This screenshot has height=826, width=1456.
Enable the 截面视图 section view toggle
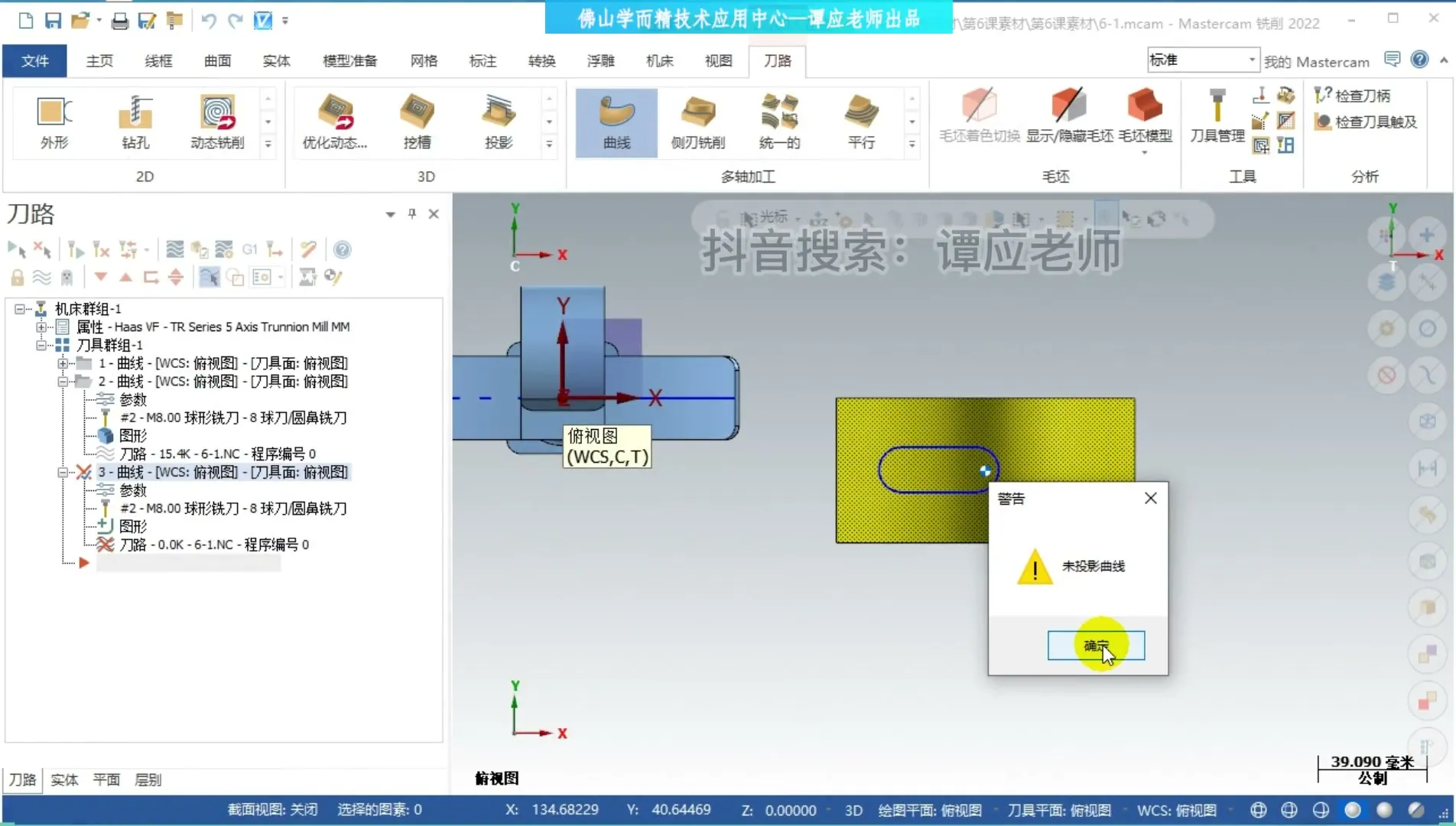(271, 809)
